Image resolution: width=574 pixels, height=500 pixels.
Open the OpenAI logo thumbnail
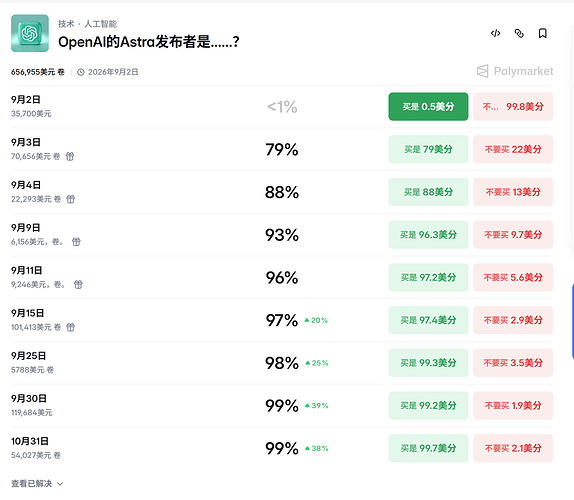[30, 33]
